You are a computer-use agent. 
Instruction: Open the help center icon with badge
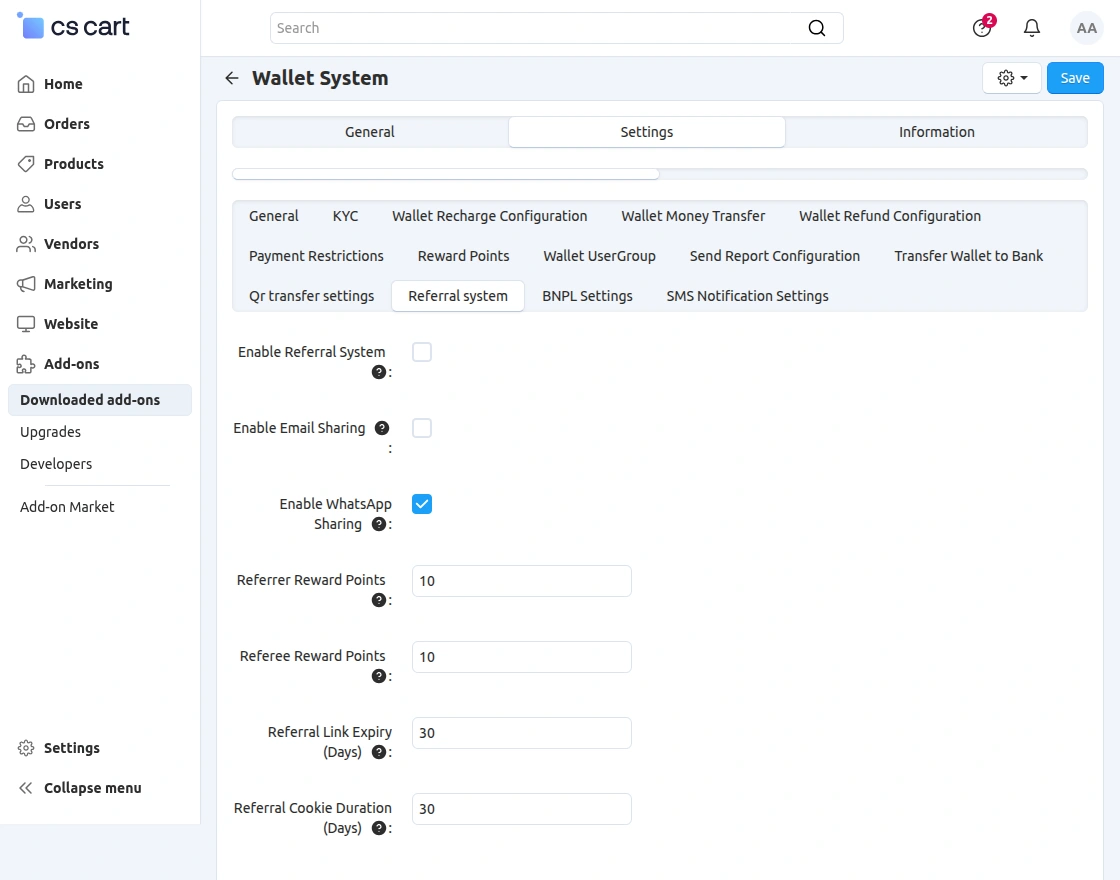tap(982, 28)
